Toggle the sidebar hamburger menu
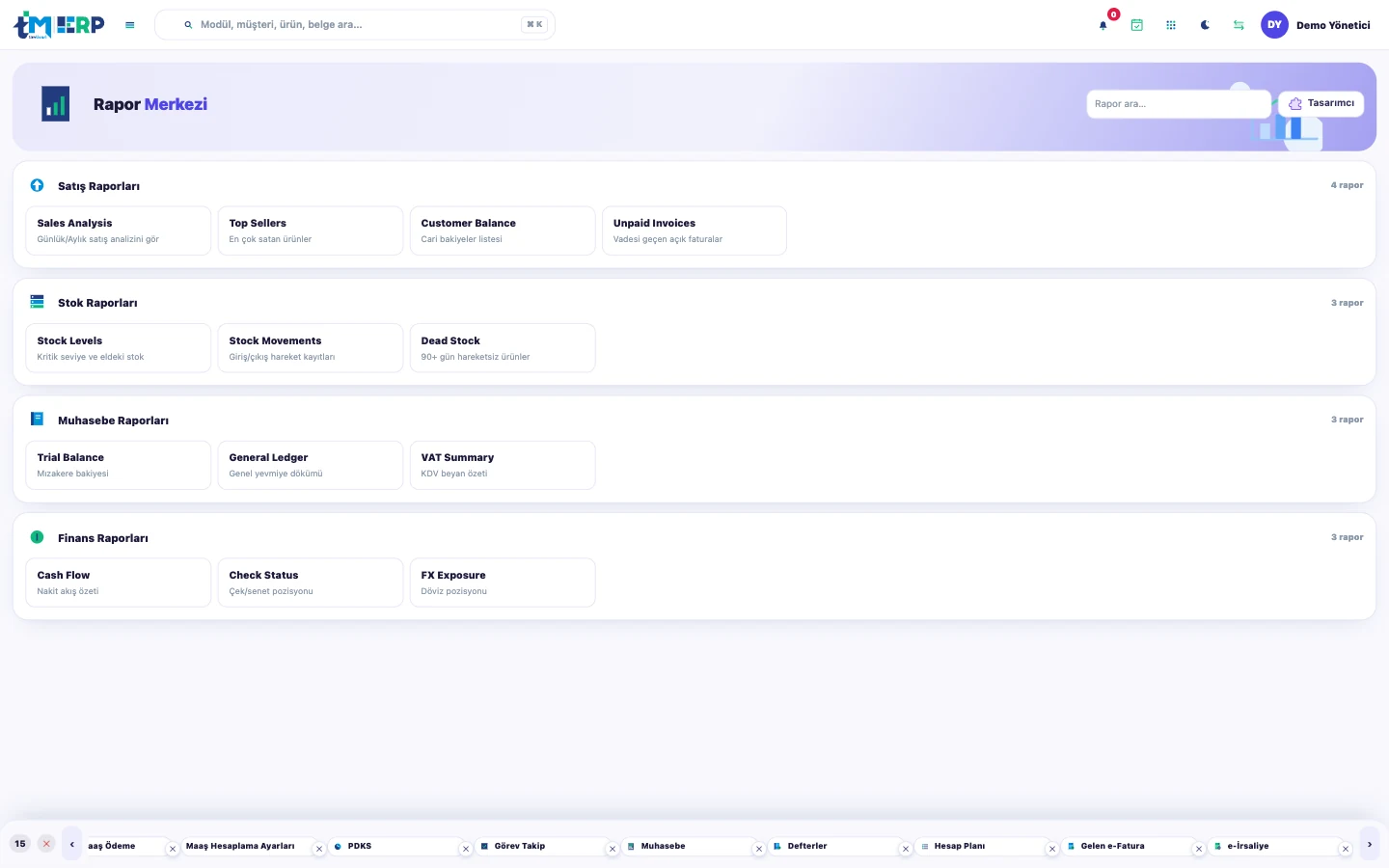The image size is (1389, 868). click(130, 25)
